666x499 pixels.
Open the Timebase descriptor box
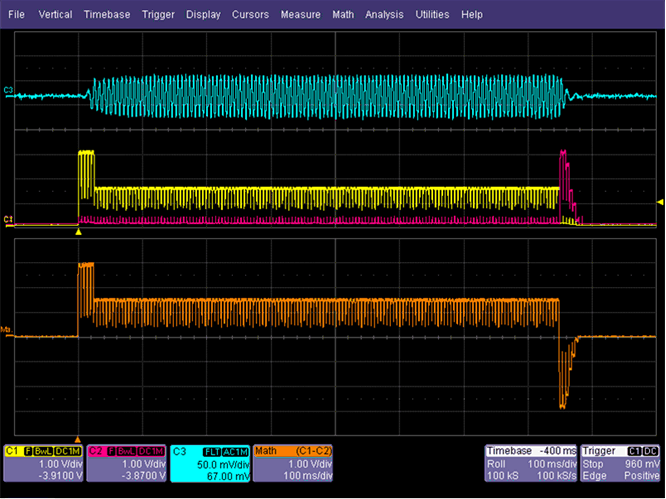click(535, 464)
